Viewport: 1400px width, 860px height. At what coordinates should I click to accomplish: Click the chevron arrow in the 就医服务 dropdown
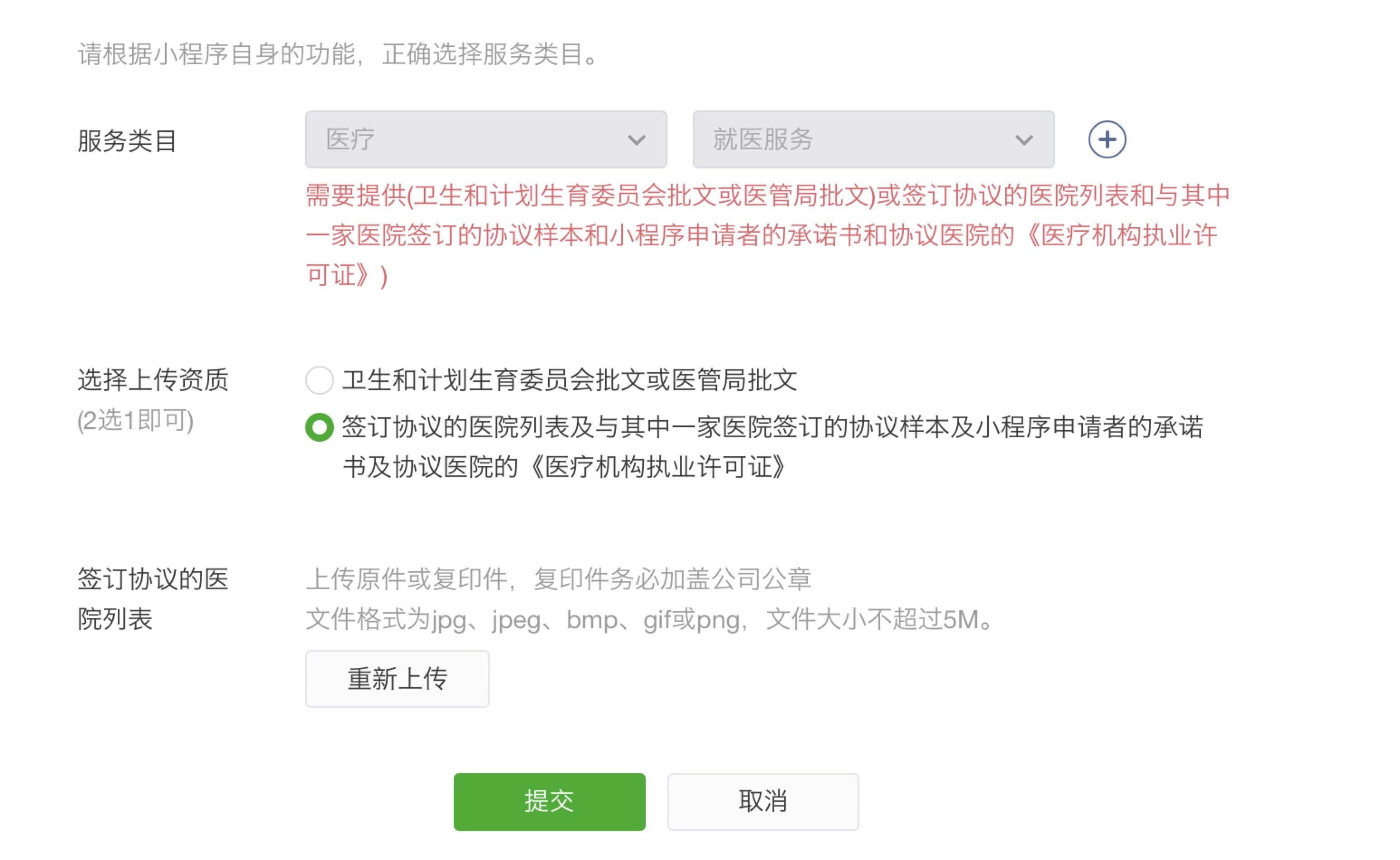click(x=1023, y=140)
